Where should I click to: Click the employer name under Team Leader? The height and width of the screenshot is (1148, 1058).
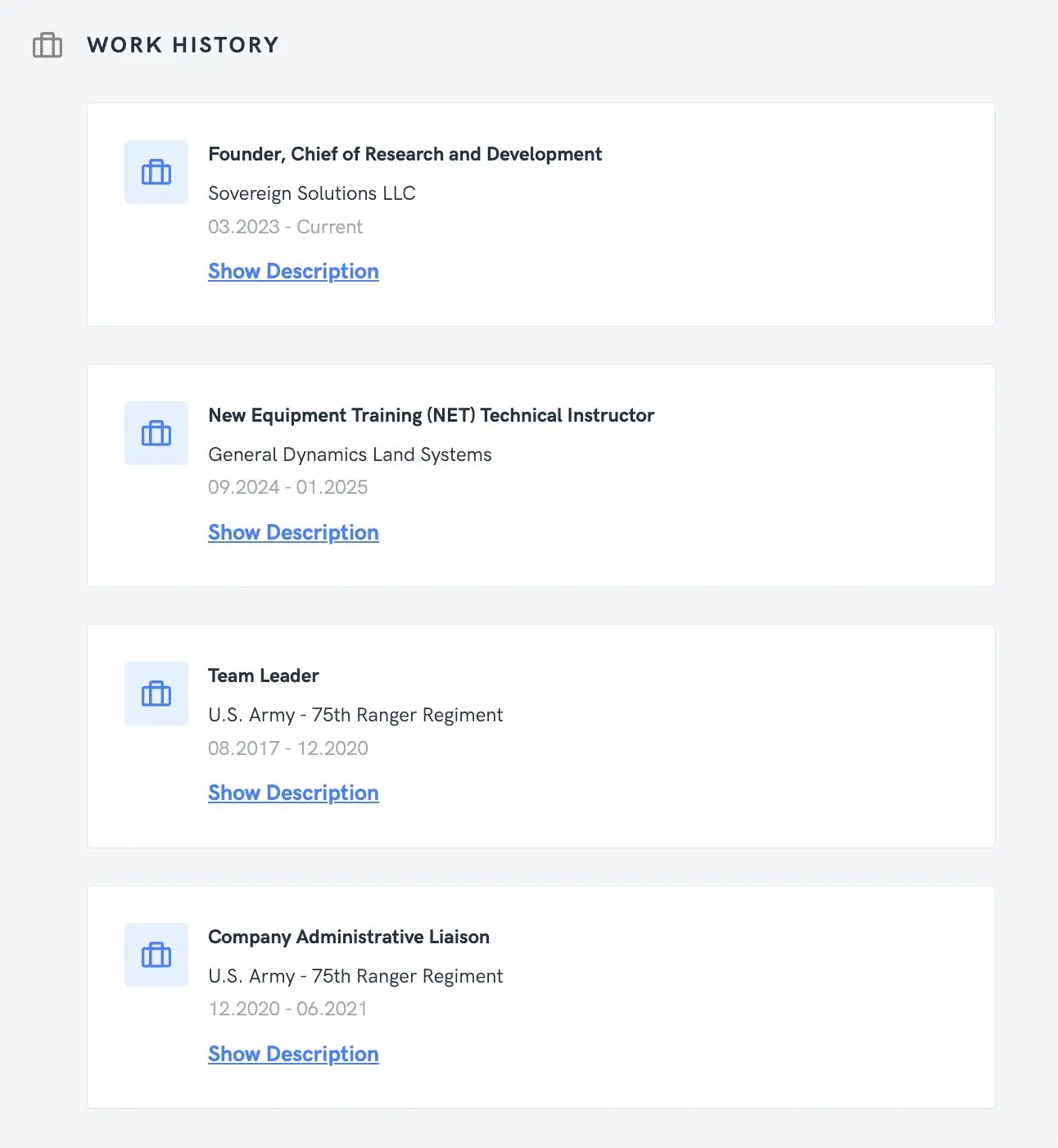(x=355, y=715)
